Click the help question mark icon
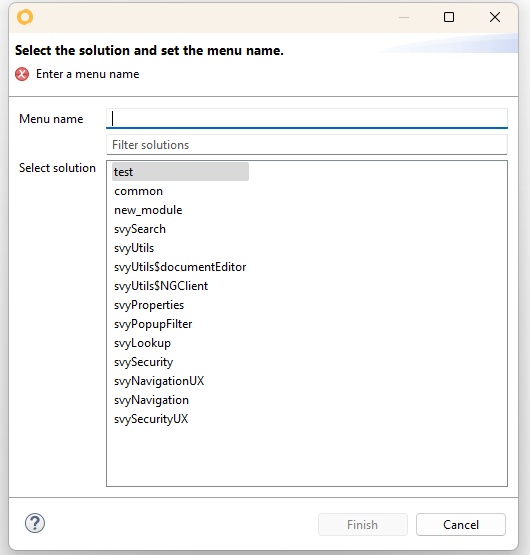Viewport: 530px width, 555px height. pos(35,523)
